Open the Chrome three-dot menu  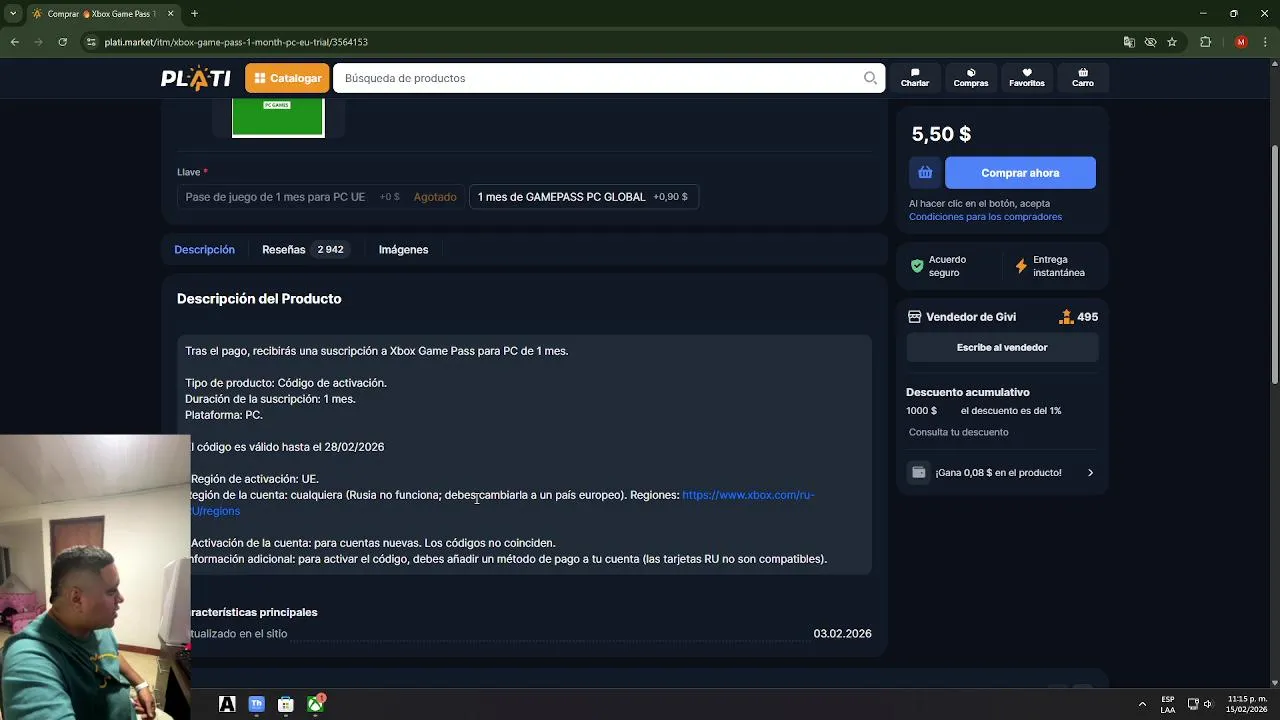coord(1265,42)
